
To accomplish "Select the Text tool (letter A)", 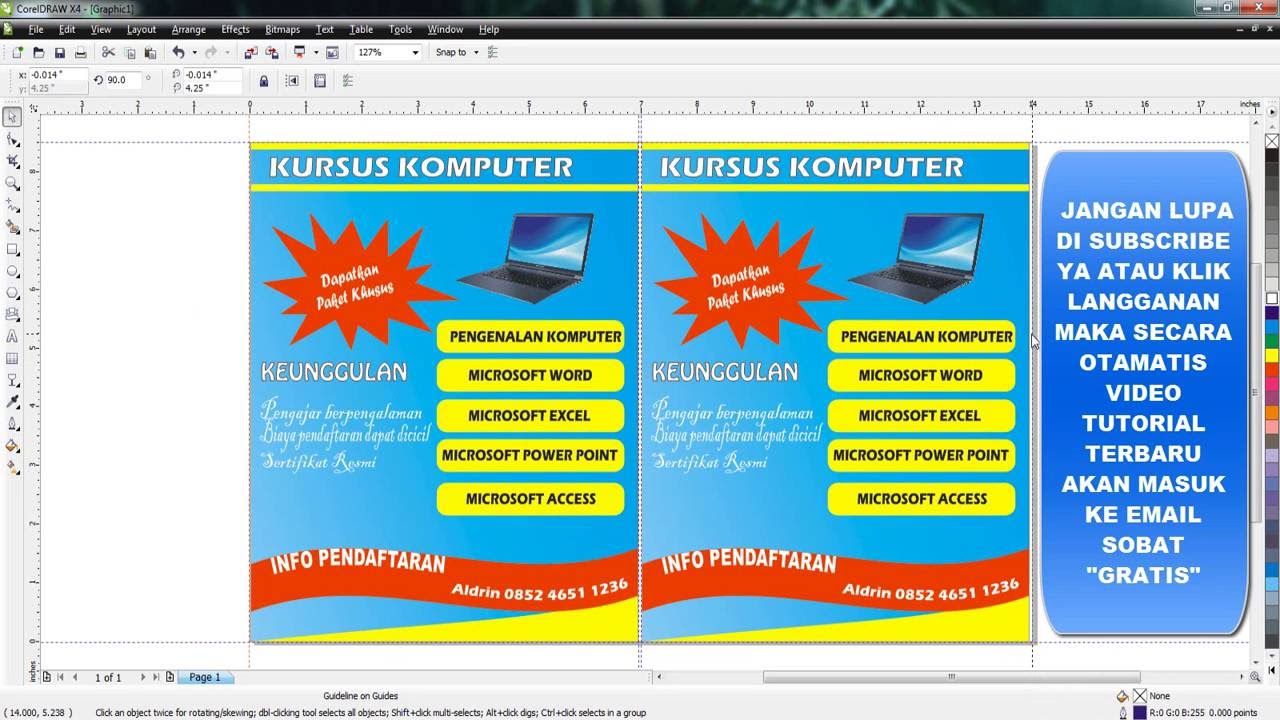I will [12, 337].
